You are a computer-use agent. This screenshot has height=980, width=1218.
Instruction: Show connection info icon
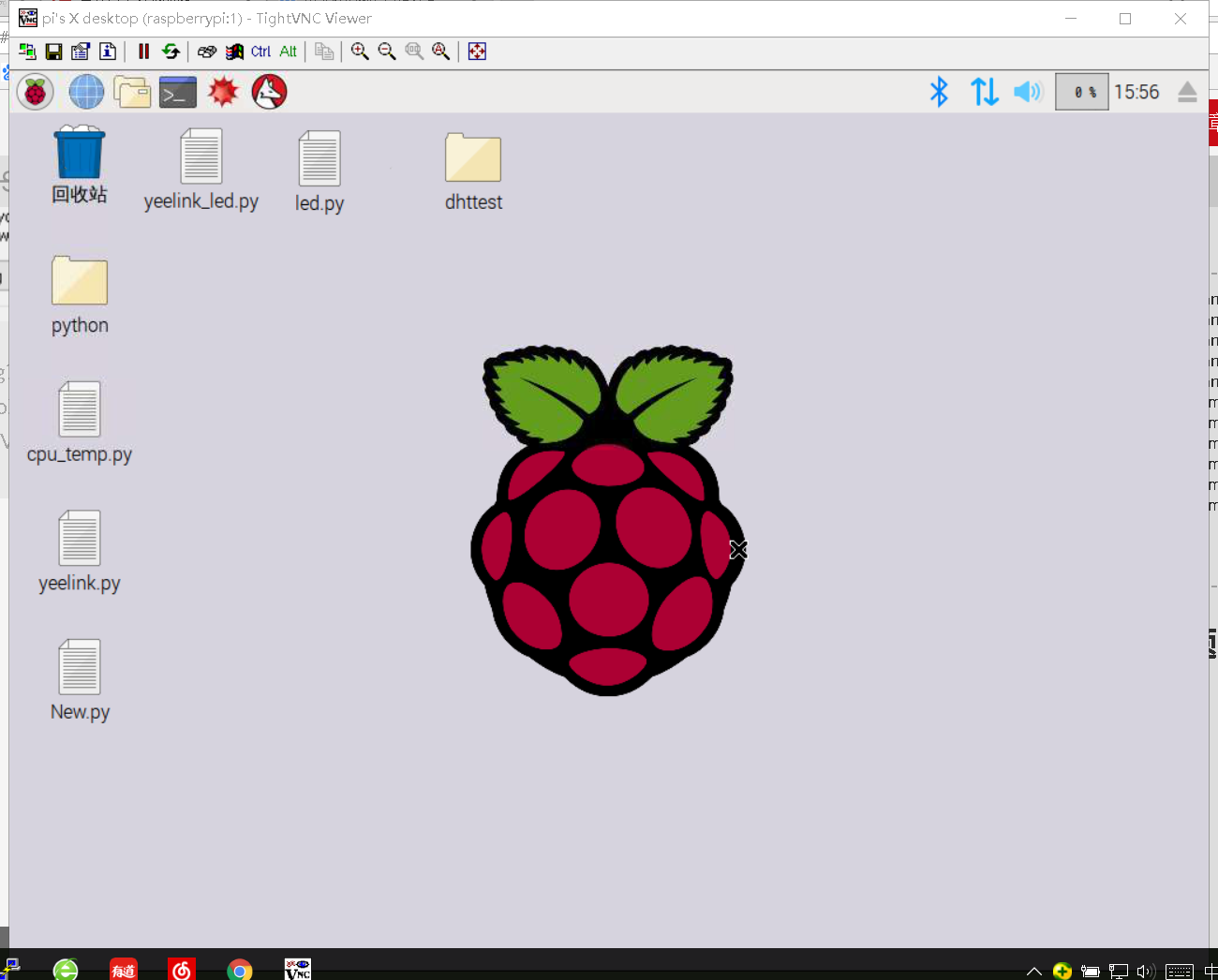tap(108, 52)
